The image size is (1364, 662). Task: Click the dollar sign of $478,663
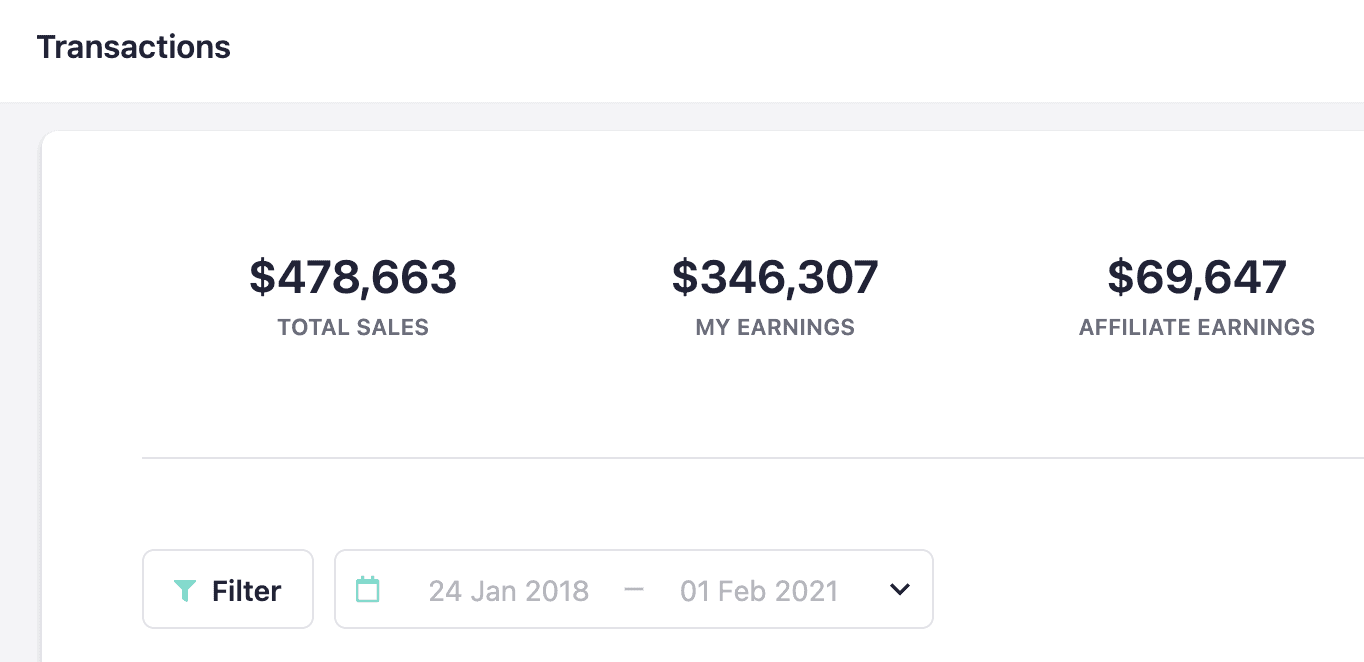click(x=261, y=277)
